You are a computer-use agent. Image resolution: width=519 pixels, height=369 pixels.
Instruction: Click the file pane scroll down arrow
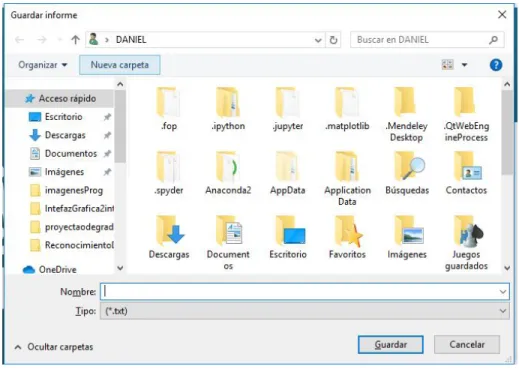click(507, 268)
